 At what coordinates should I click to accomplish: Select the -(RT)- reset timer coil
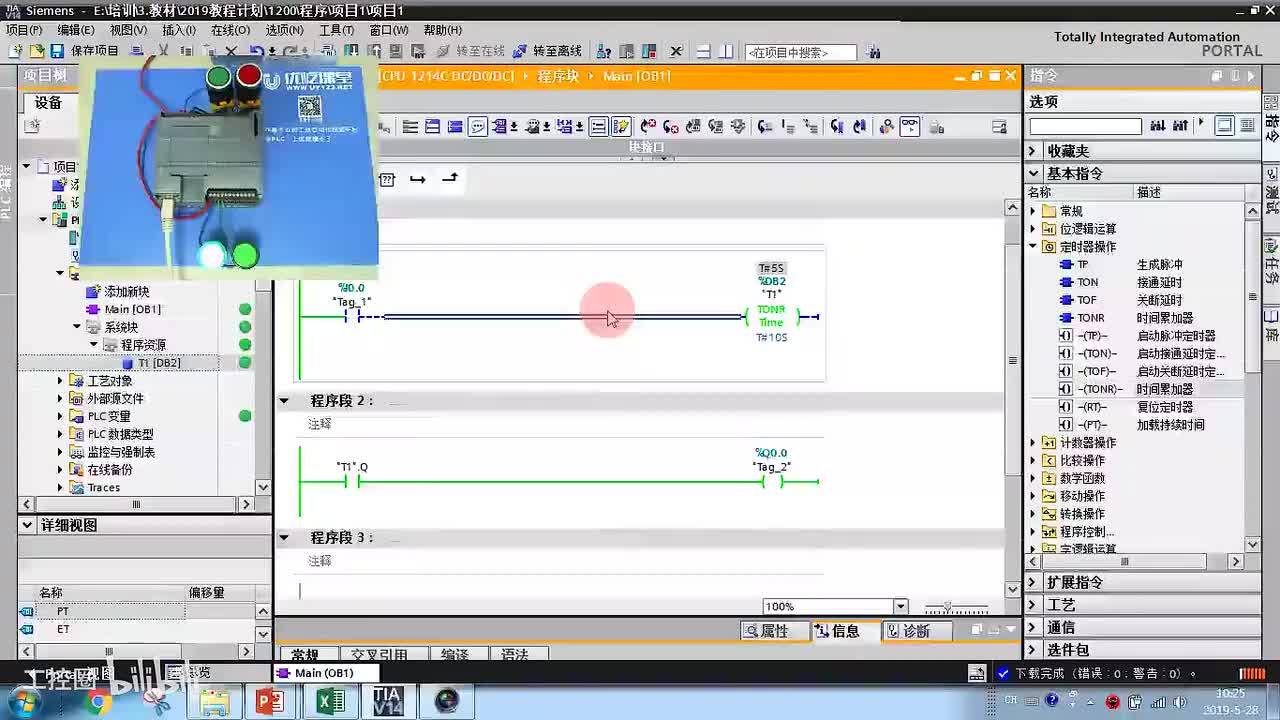pos(1092,407)
